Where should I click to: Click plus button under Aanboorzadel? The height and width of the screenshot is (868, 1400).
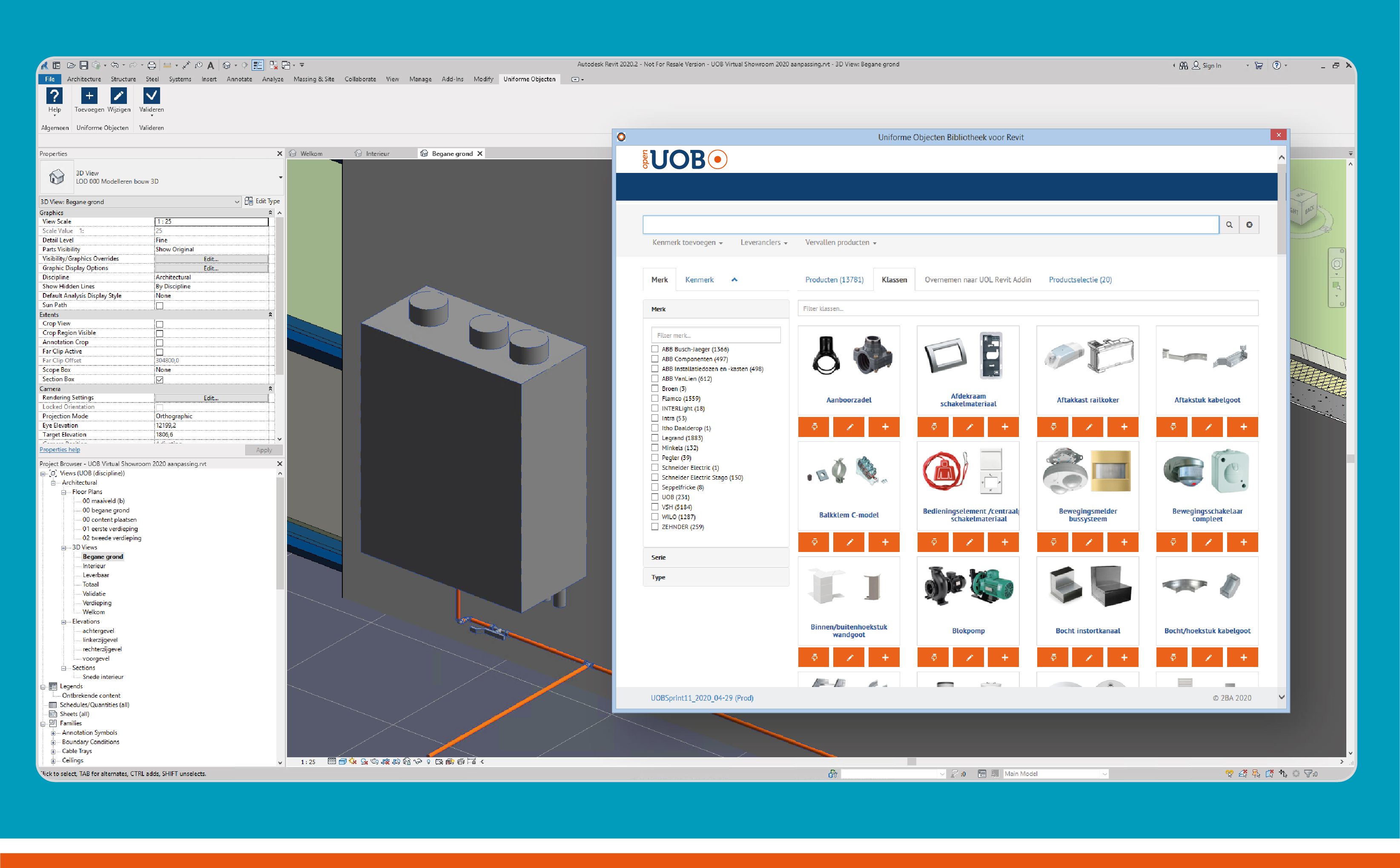point(885,427)
